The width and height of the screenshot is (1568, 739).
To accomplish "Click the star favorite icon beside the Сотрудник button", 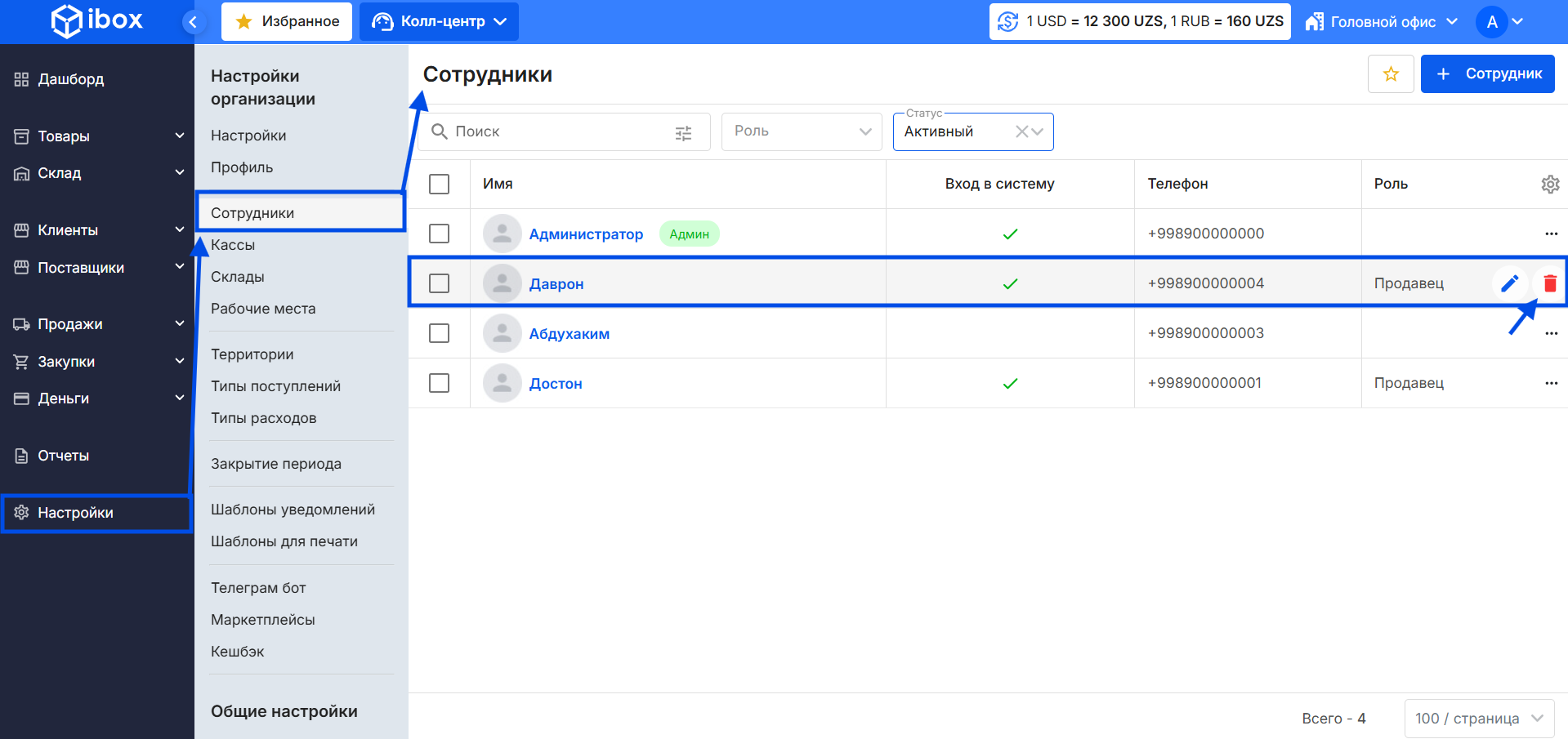I will tap(1391, 74).
